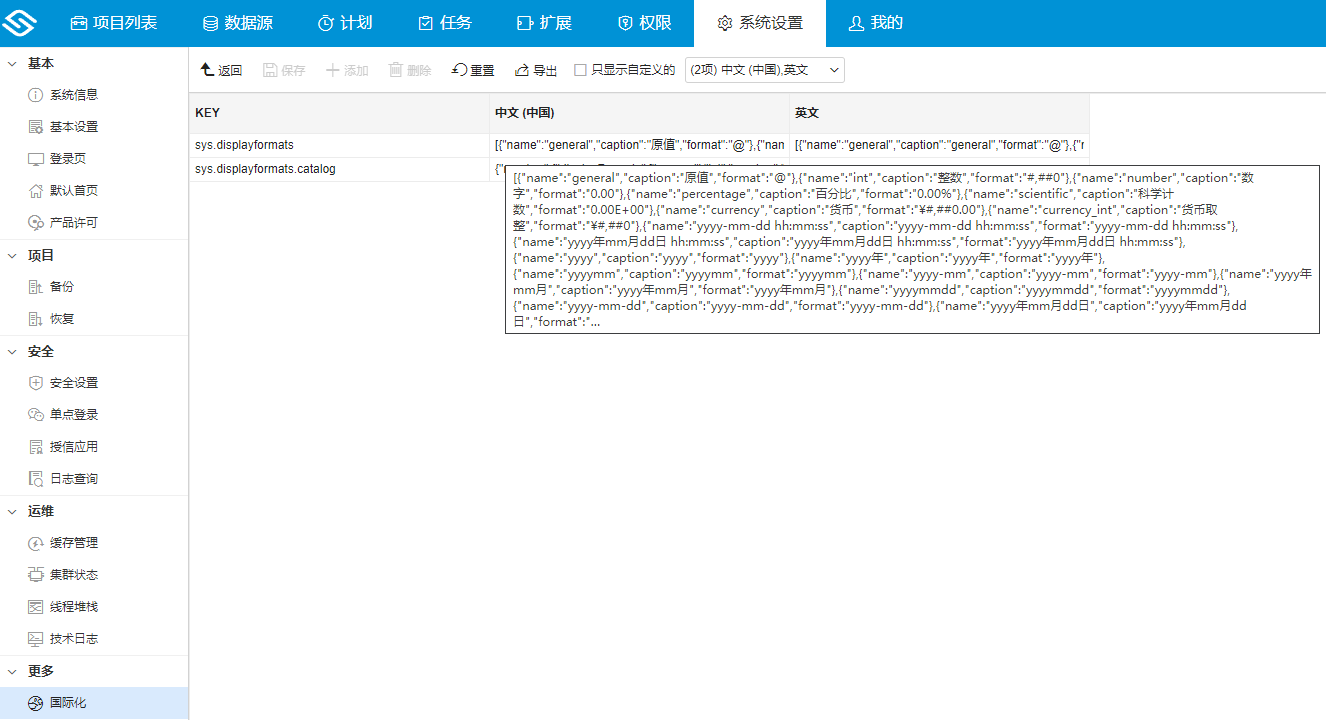Viewport: 1326px width, 720px height.
Task: Click the 添加 add button
Action: click(347, 70)
